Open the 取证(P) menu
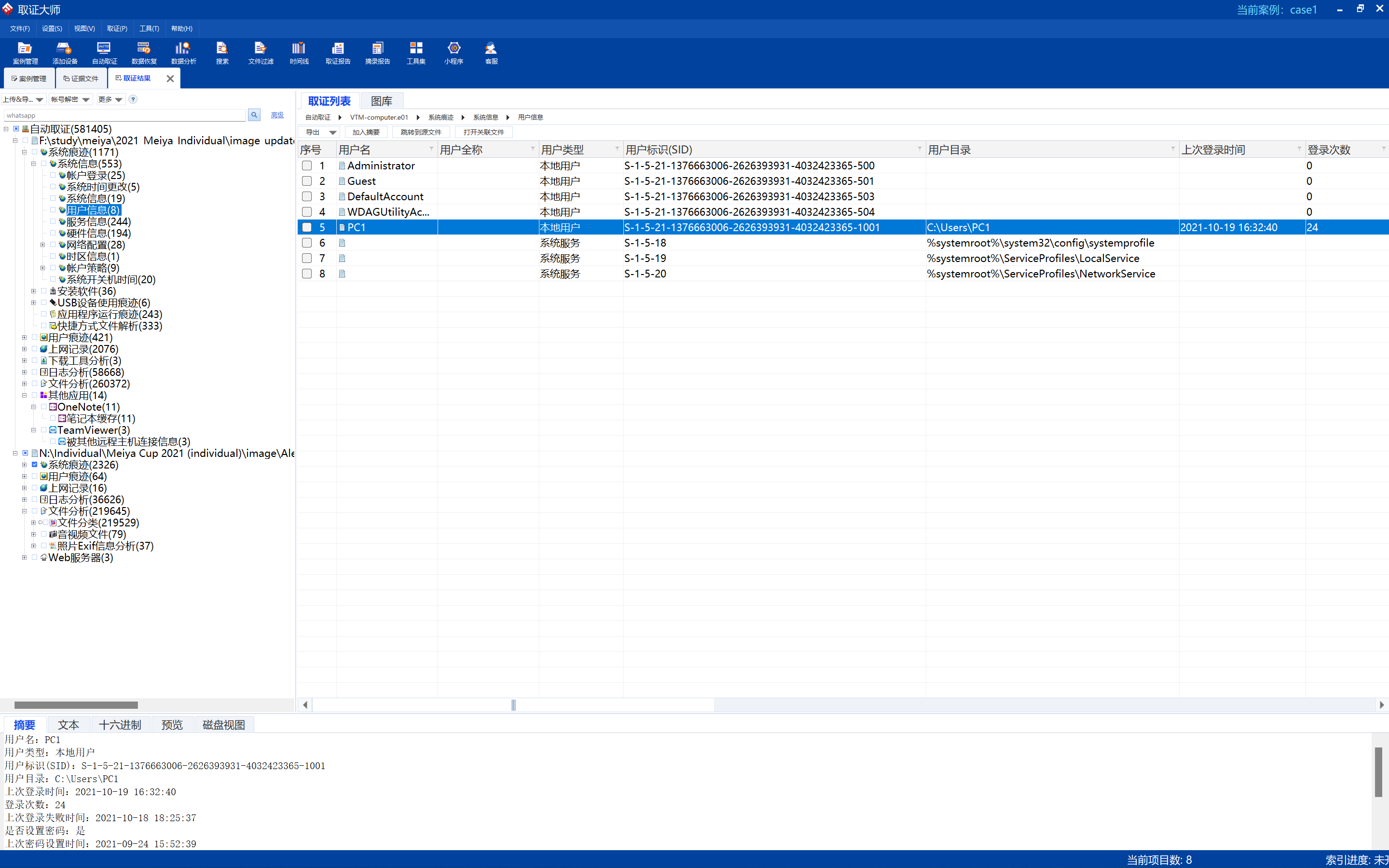 [117, 28]
